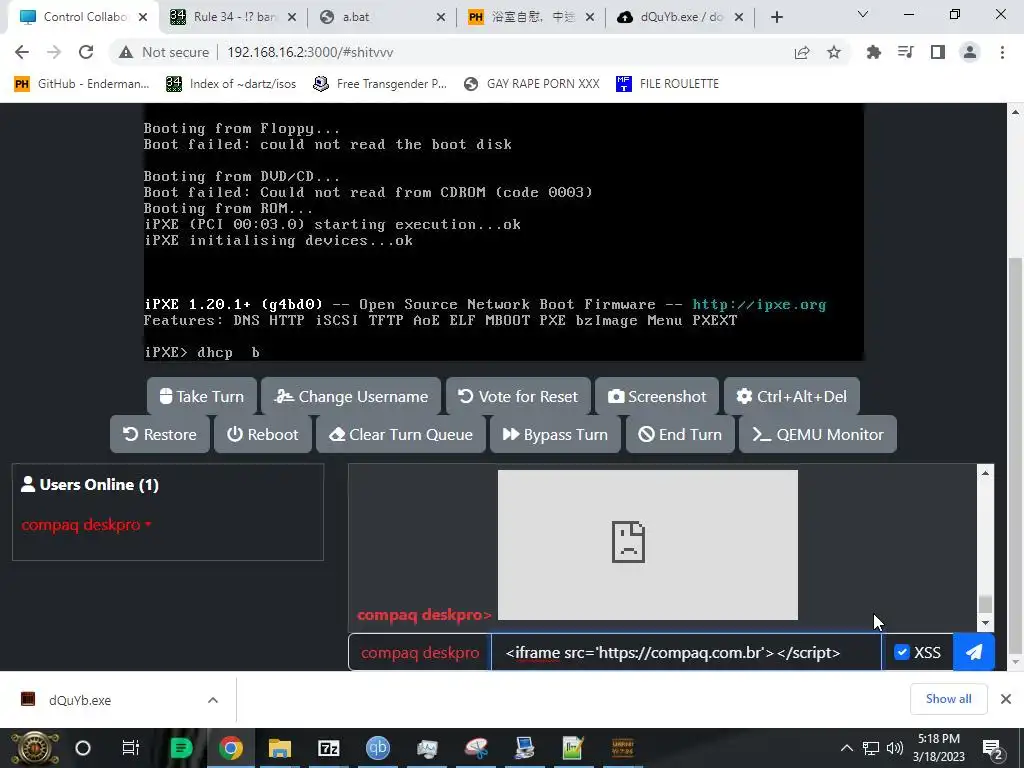Click the page vertical scrollbar thumb

pos(1015,456)
